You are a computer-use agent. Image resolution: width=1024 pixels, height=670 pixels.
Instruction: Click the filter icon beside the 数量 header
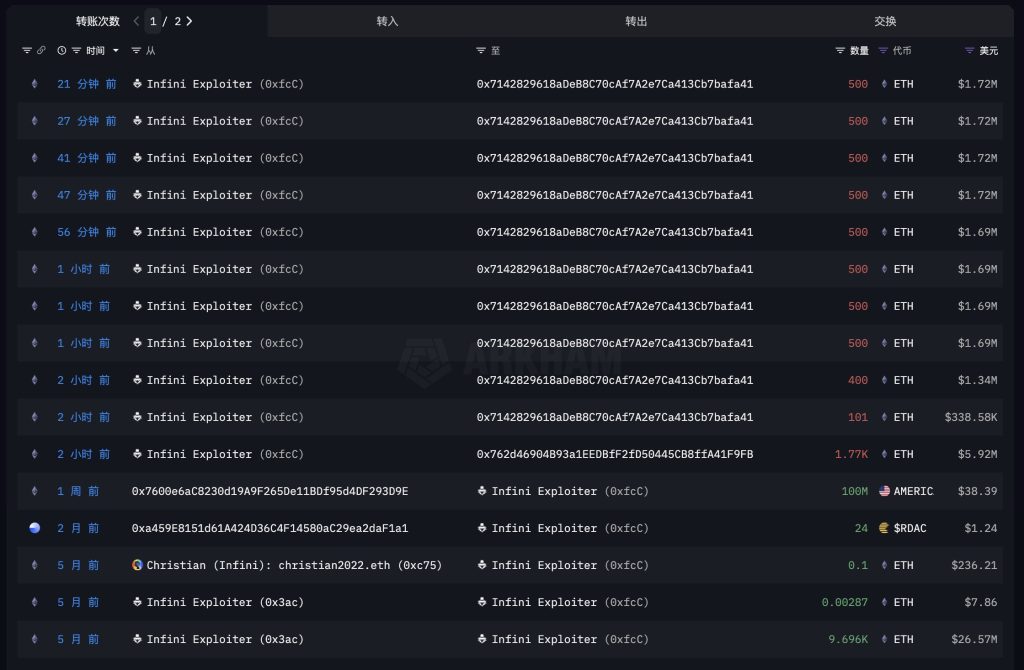coord(839,50)
